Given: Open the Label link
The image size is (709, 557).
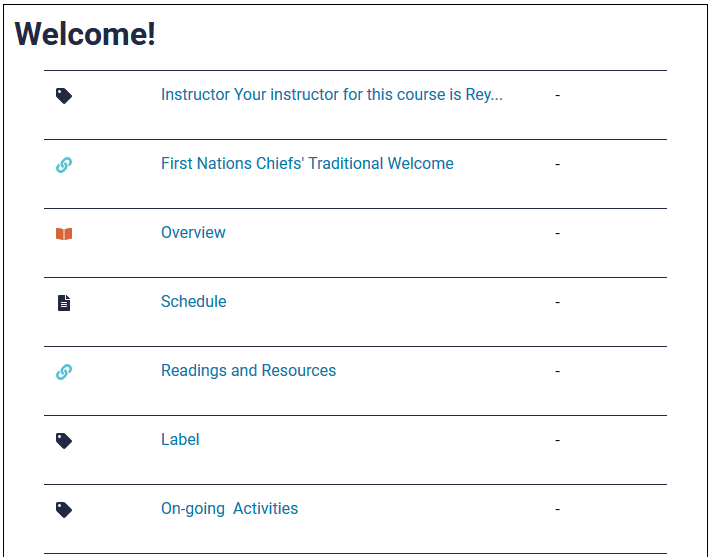Looking at the screenshot, I should (180, 439).
